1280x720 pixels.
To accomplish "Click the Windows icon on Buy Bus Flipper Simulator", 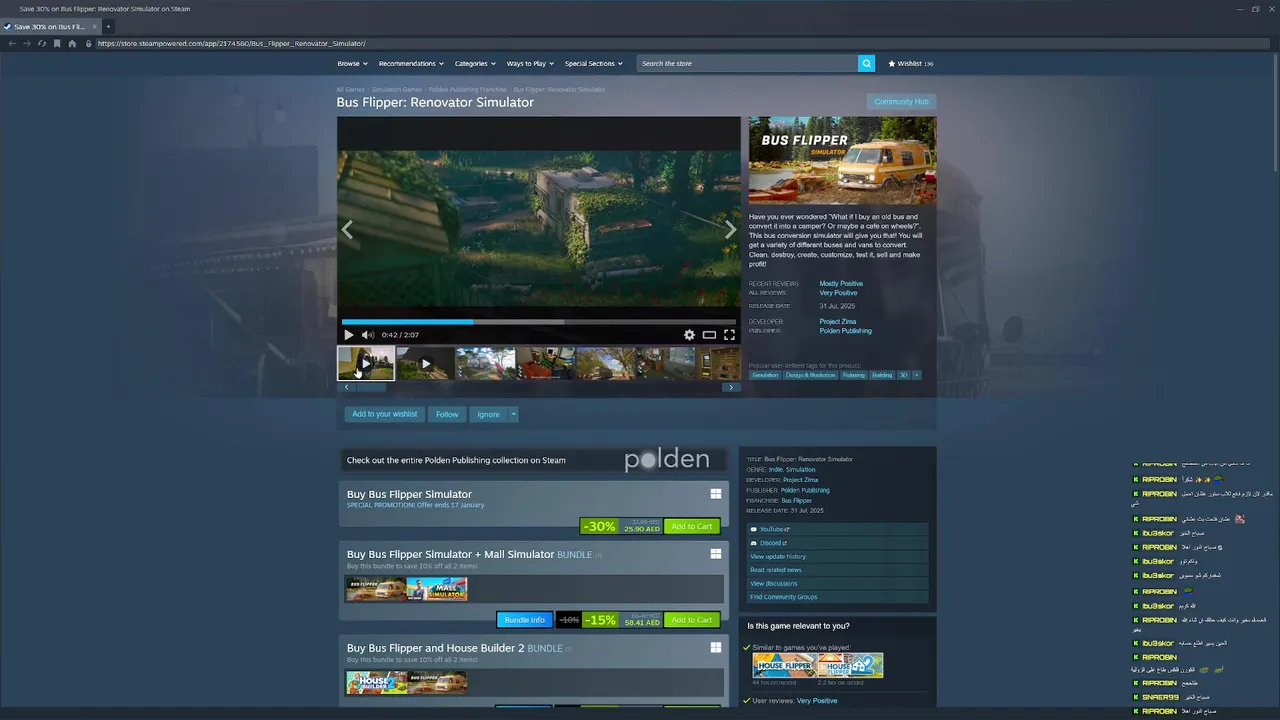I will tap(716, 494).
